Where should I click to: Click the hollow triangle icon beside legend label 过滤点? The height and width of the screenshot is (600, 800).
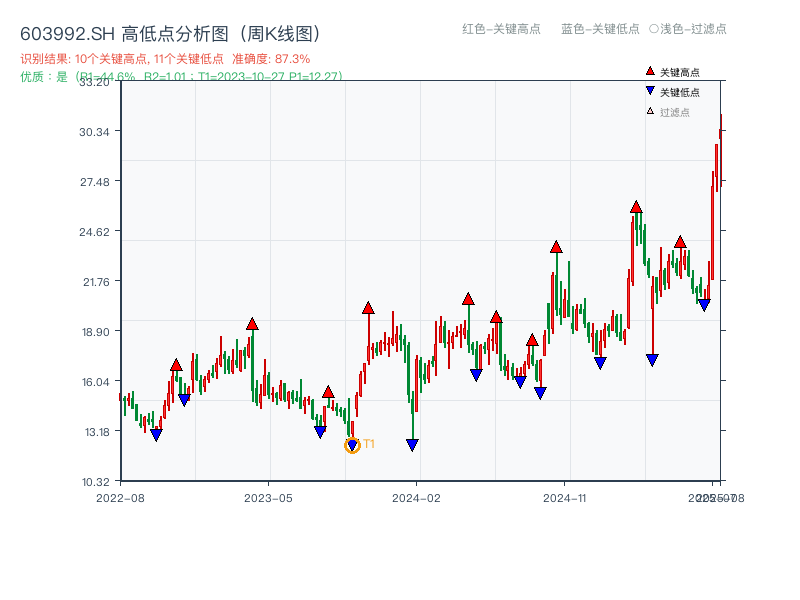(x=650, y=111)
